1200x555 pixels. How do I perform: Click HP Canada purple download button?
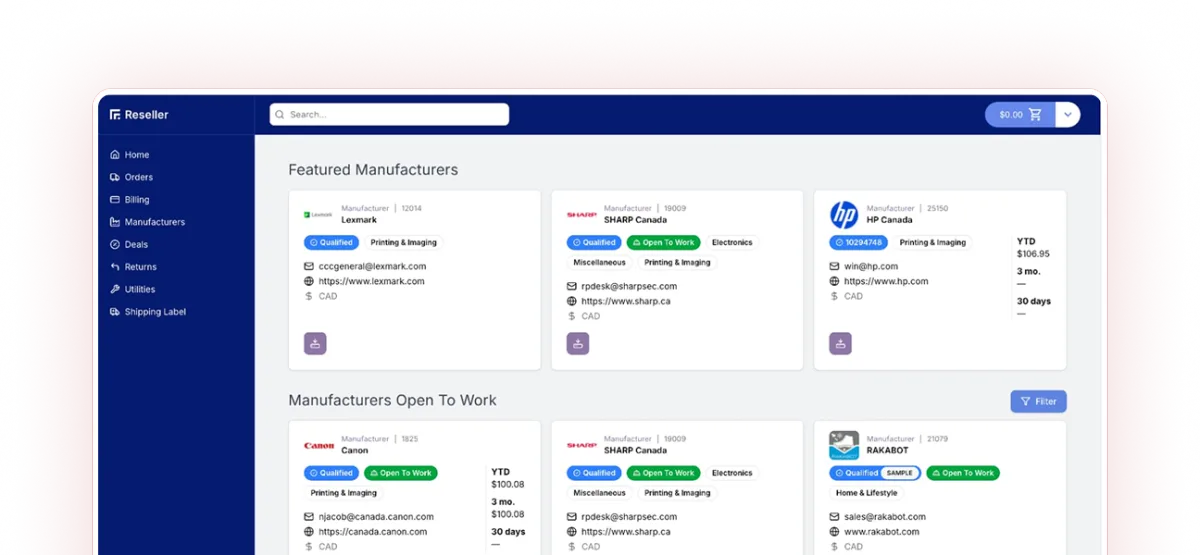coord(841,343)
